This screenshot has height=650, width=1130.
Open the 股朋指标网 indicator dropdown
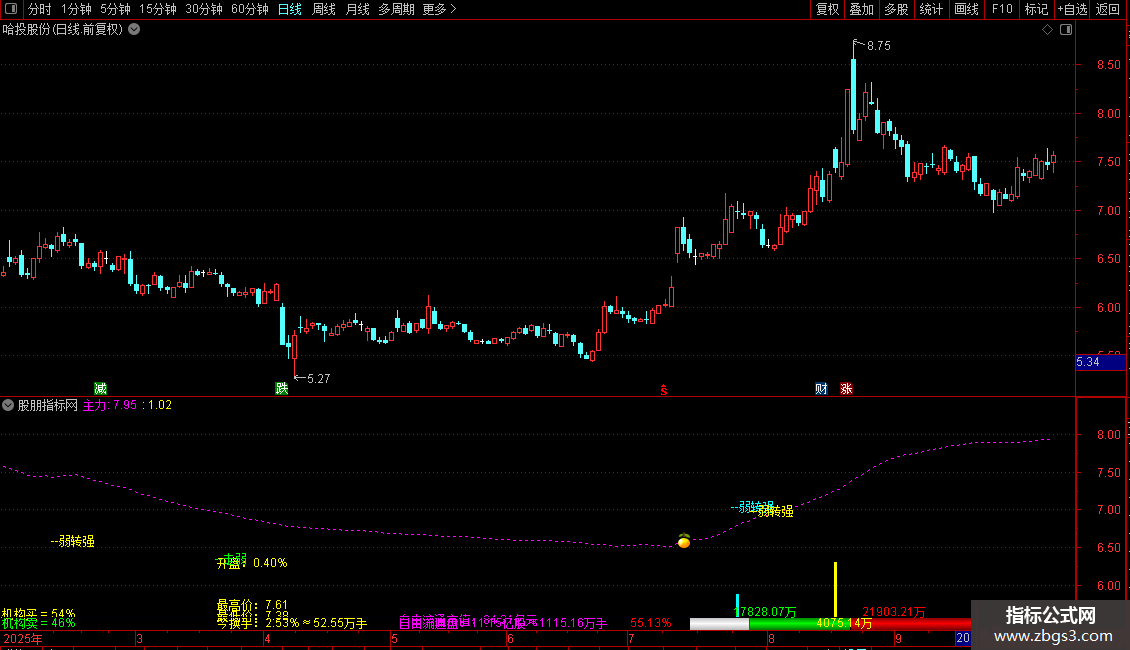click(x=8, y=405)
